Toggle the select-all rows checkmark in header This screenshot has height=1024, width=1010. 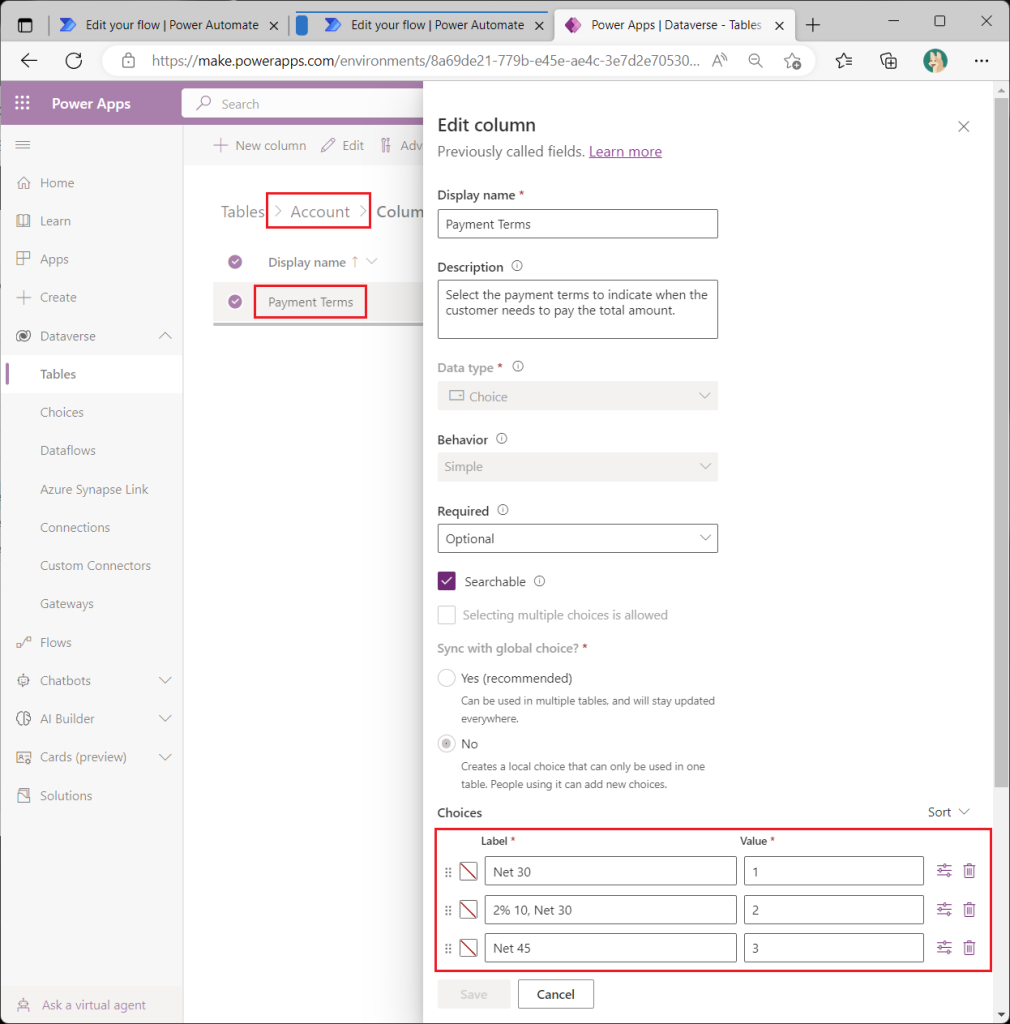tap(235, 262)
